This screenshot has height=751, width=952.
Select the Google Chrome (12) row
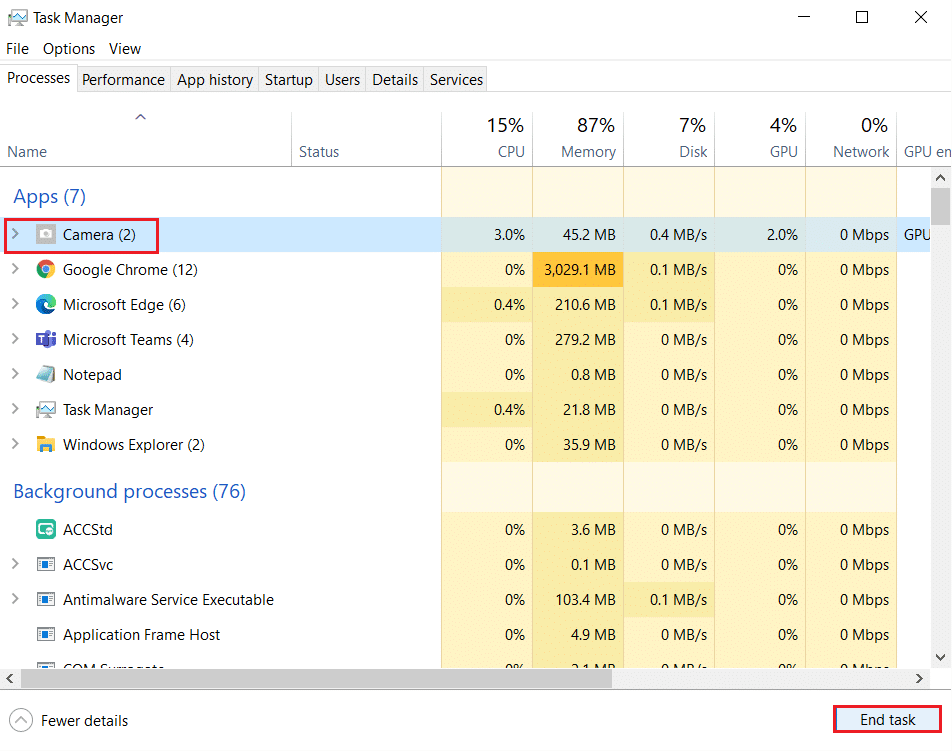point(465,270)
